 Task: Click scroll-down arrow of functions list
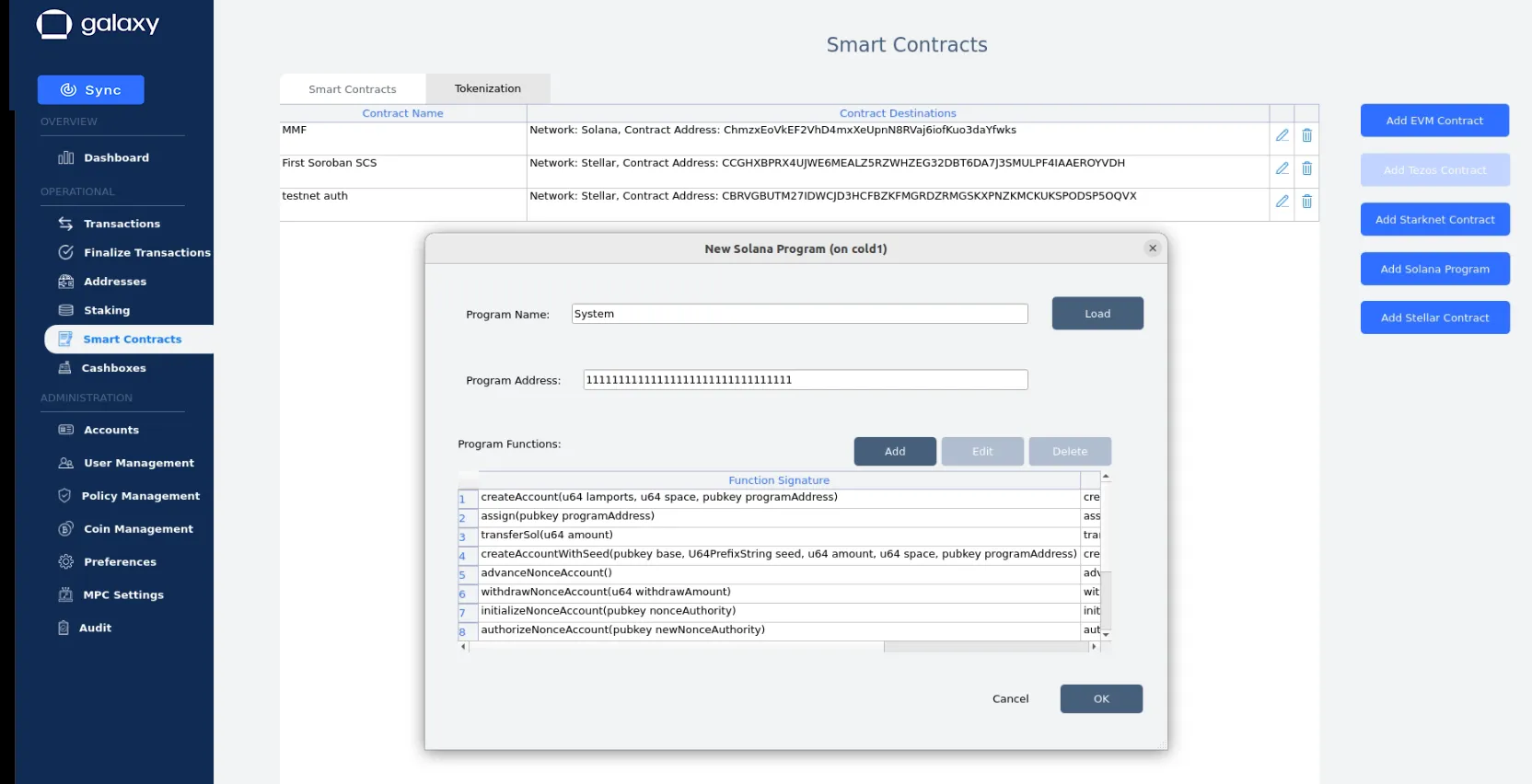(x=1106, y=635)
